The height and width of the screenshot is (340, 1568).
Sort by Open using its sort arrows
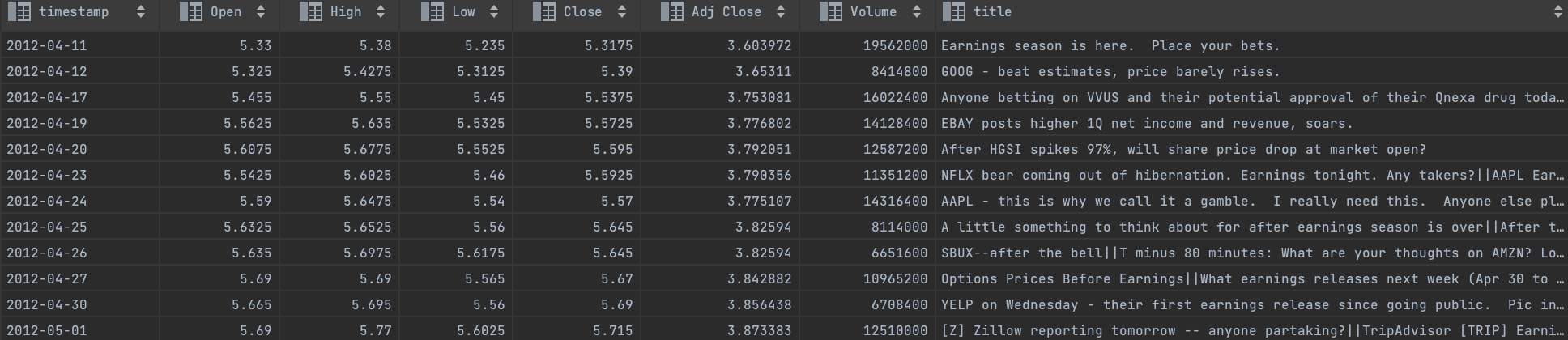pos(261,12)
